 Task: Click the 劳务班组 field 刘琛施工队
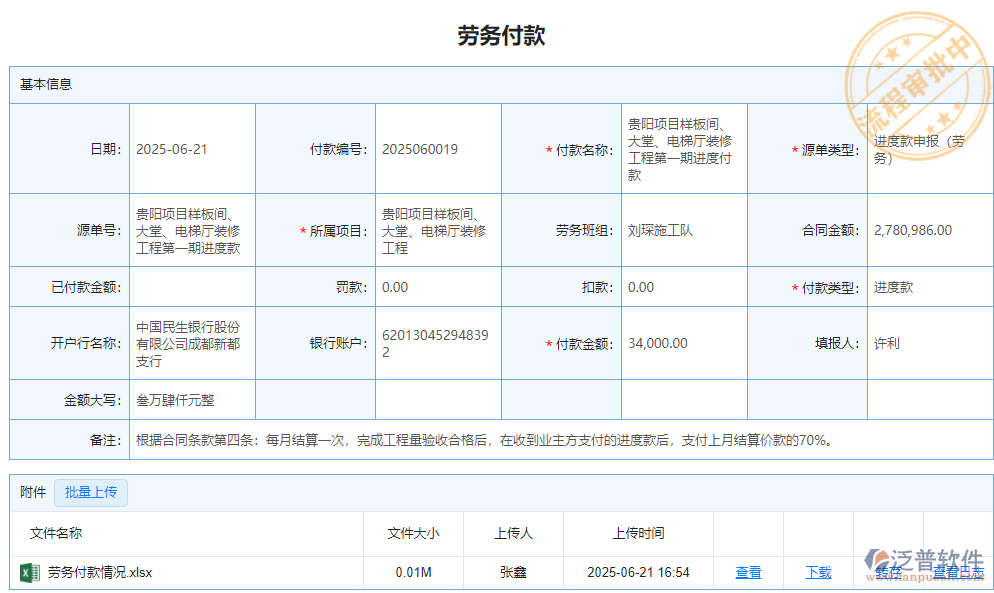click(x=683, y=230)
